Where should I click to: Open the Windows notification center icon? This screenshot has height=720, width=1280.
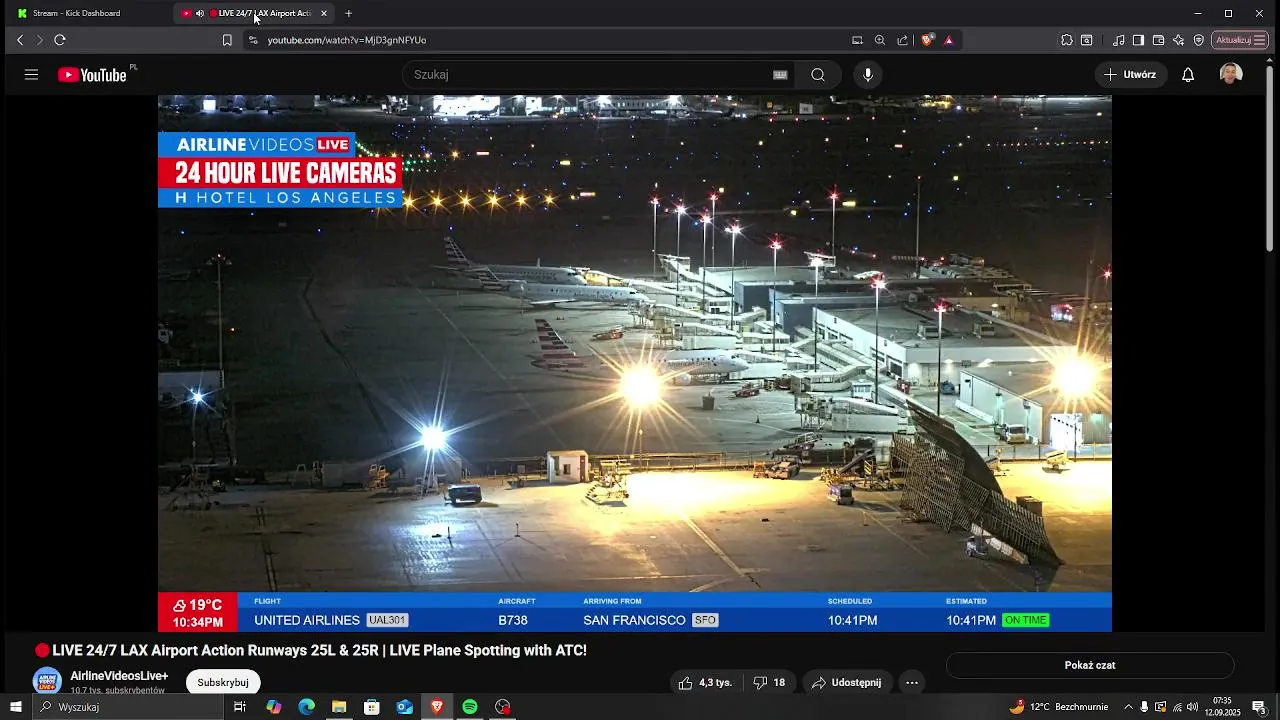pos(1259,707)
